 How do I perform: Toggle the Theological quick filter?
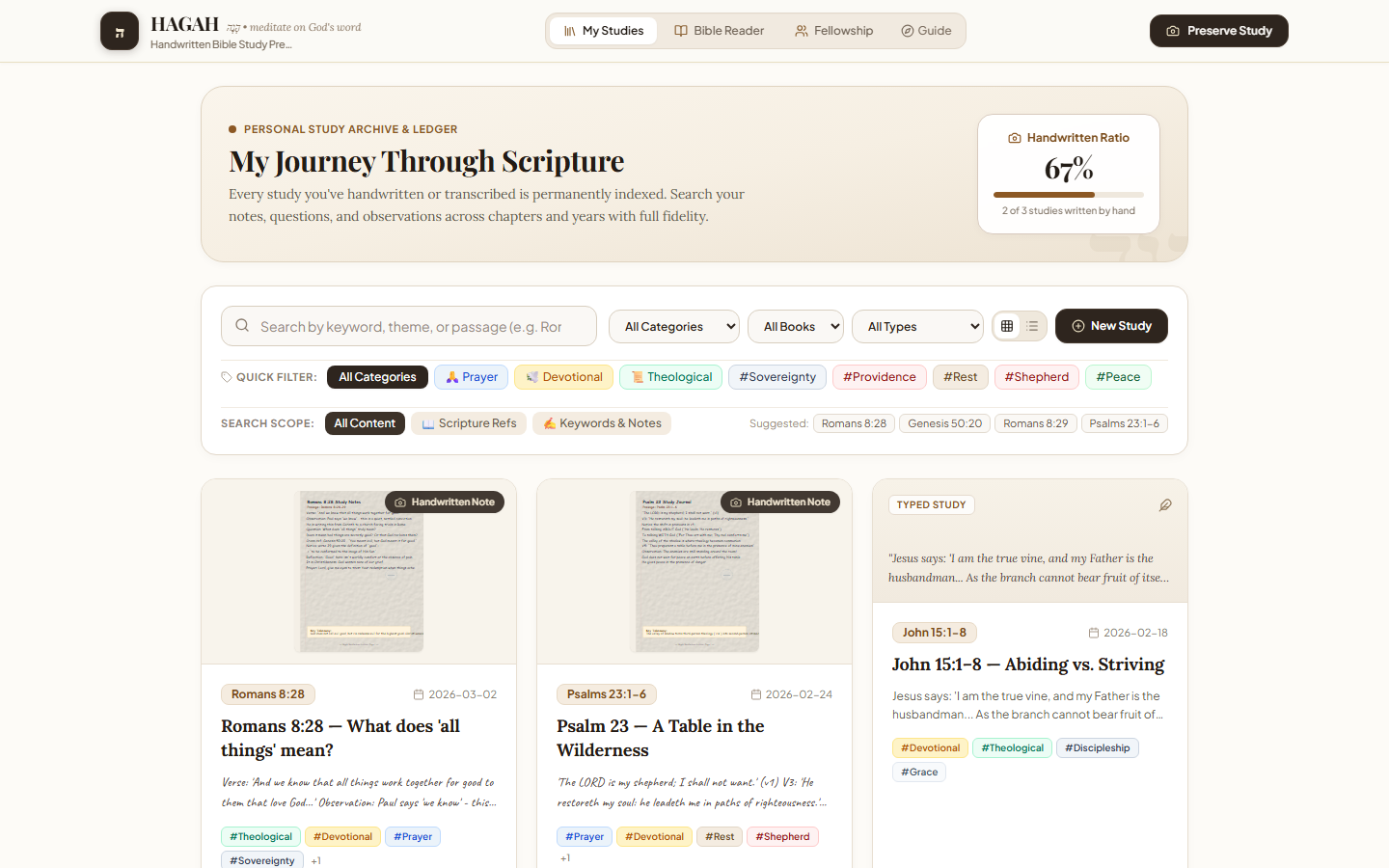tap(670, 377)
